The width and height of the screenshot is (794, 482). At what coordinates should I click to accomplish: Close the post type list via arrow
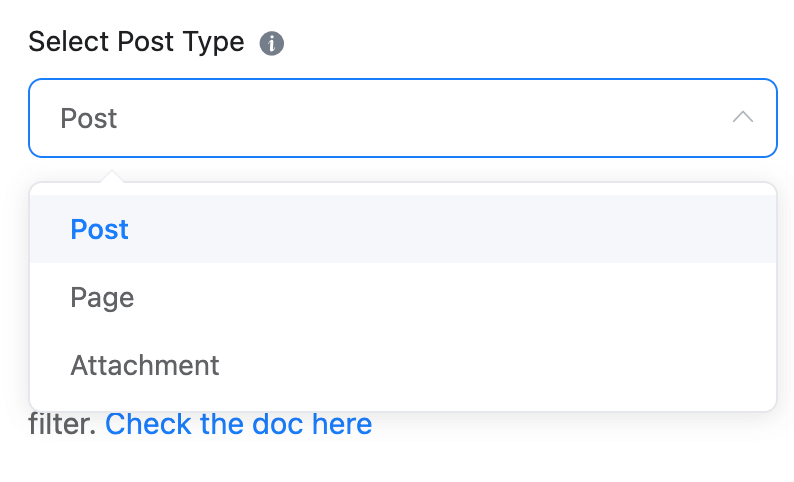(x=742, y=118)
